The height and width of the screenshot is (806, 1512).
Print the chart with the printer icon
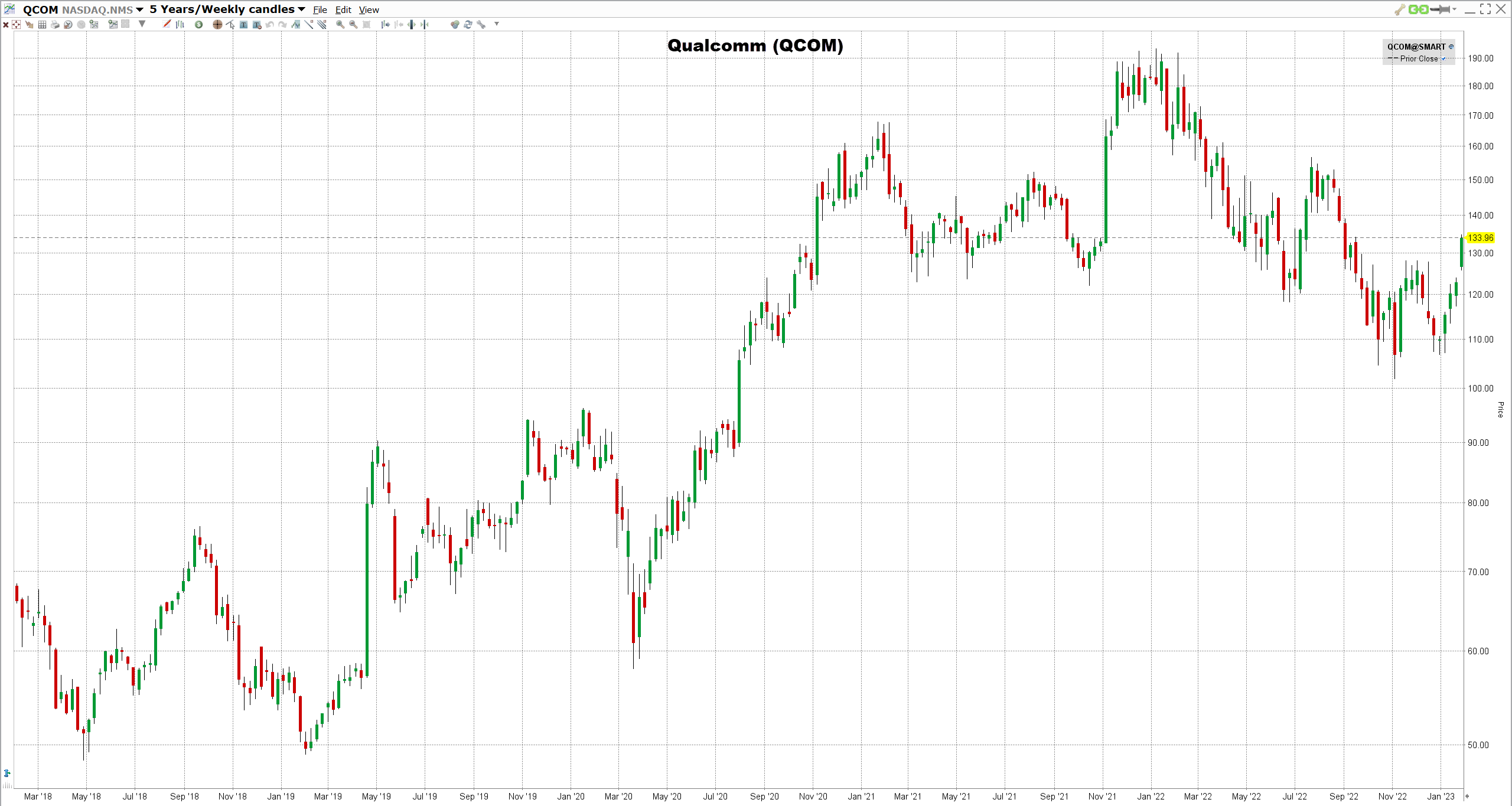coord(55,24)
